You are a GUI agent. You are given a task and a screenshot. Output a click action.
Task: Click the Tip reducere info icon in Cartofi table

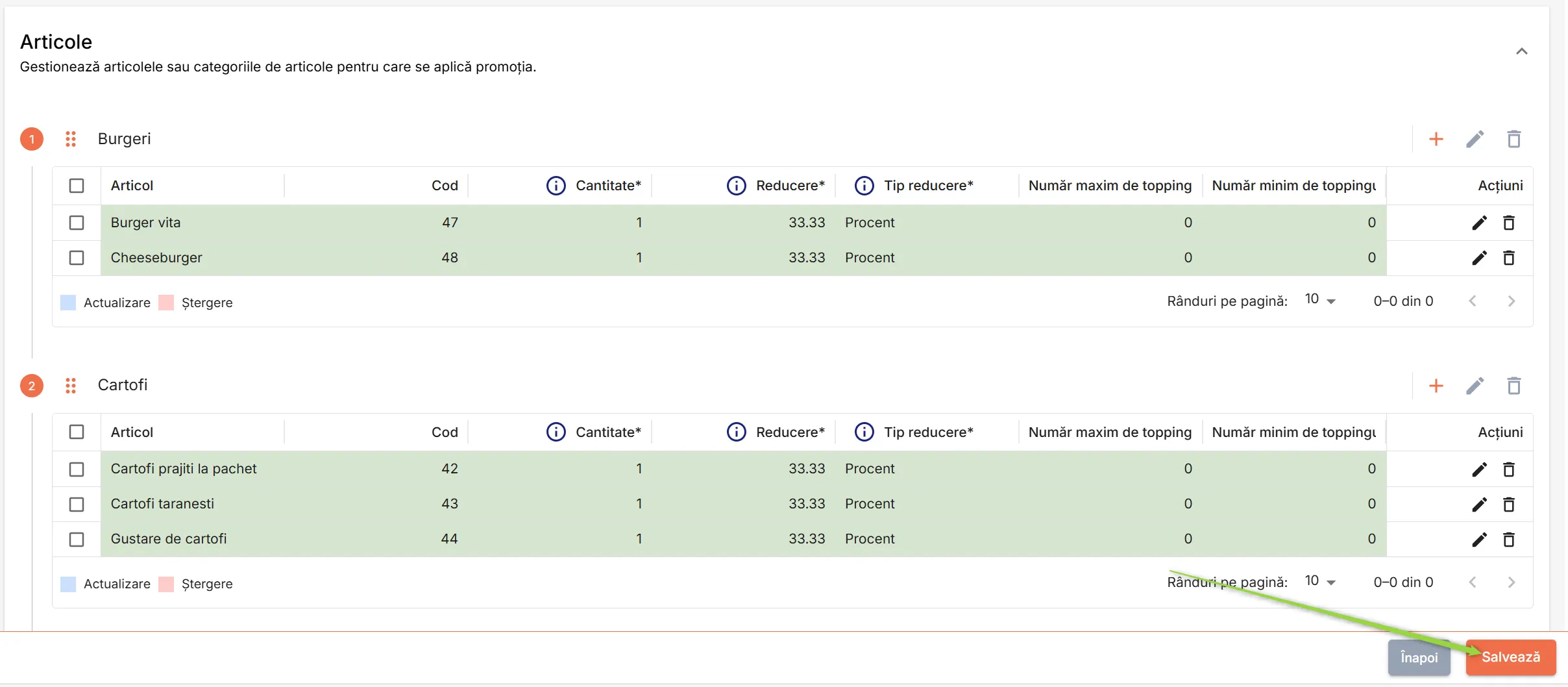[864, 432]
